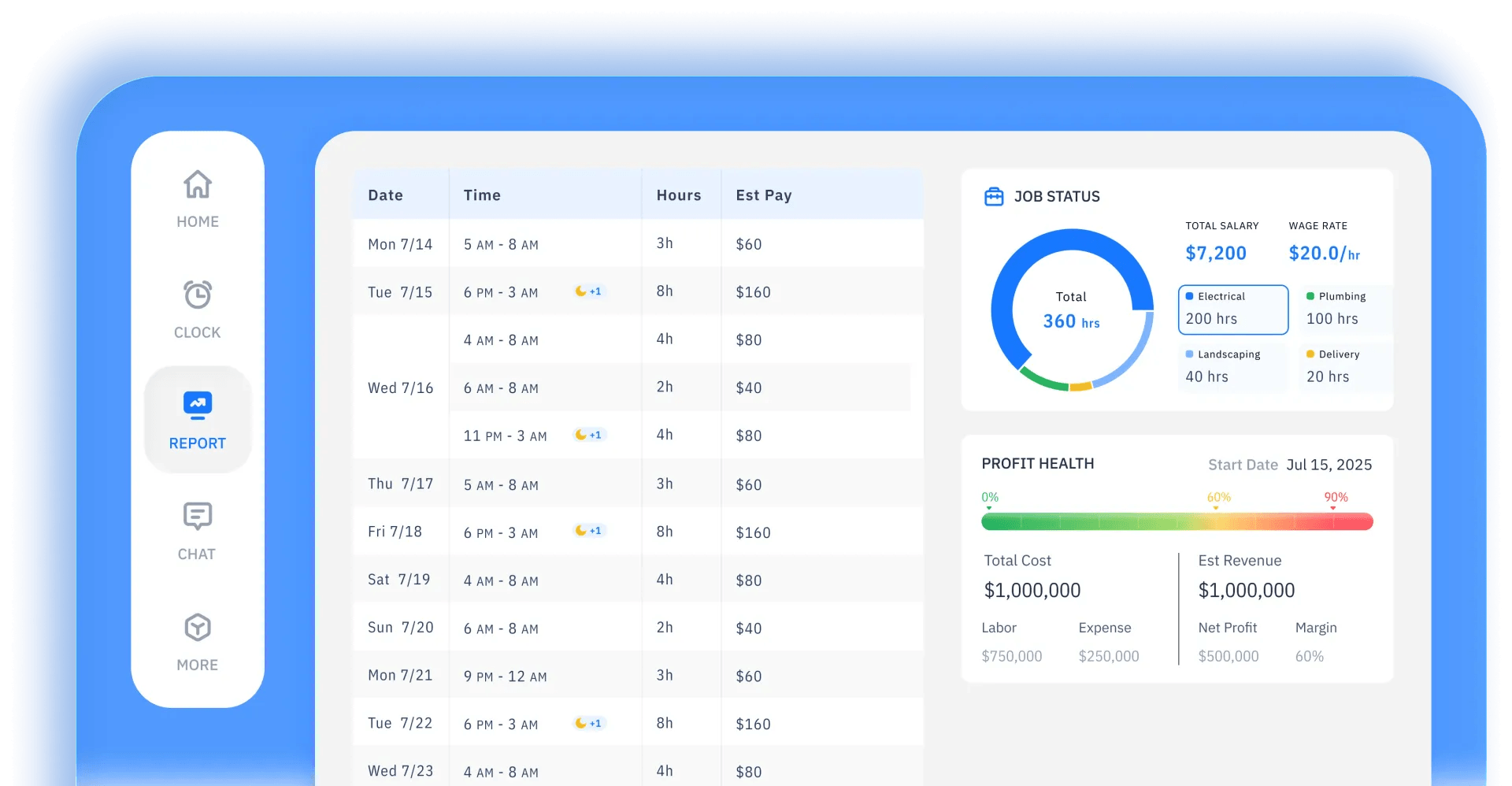The height and width of the screenshot is (786, 1512).
Task: Click the Job Status briefcase icon
Action: [x=994, y=196]
